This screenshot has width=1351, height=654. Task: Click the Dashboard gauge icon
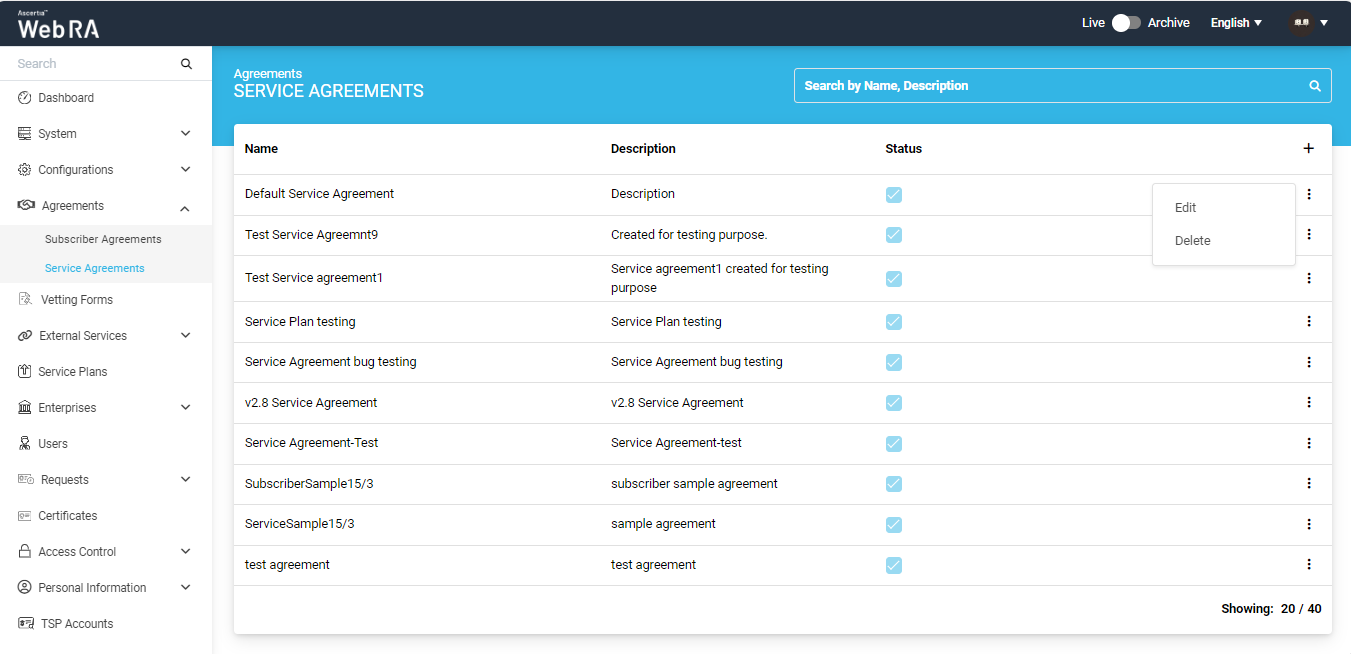click(25, 98)
